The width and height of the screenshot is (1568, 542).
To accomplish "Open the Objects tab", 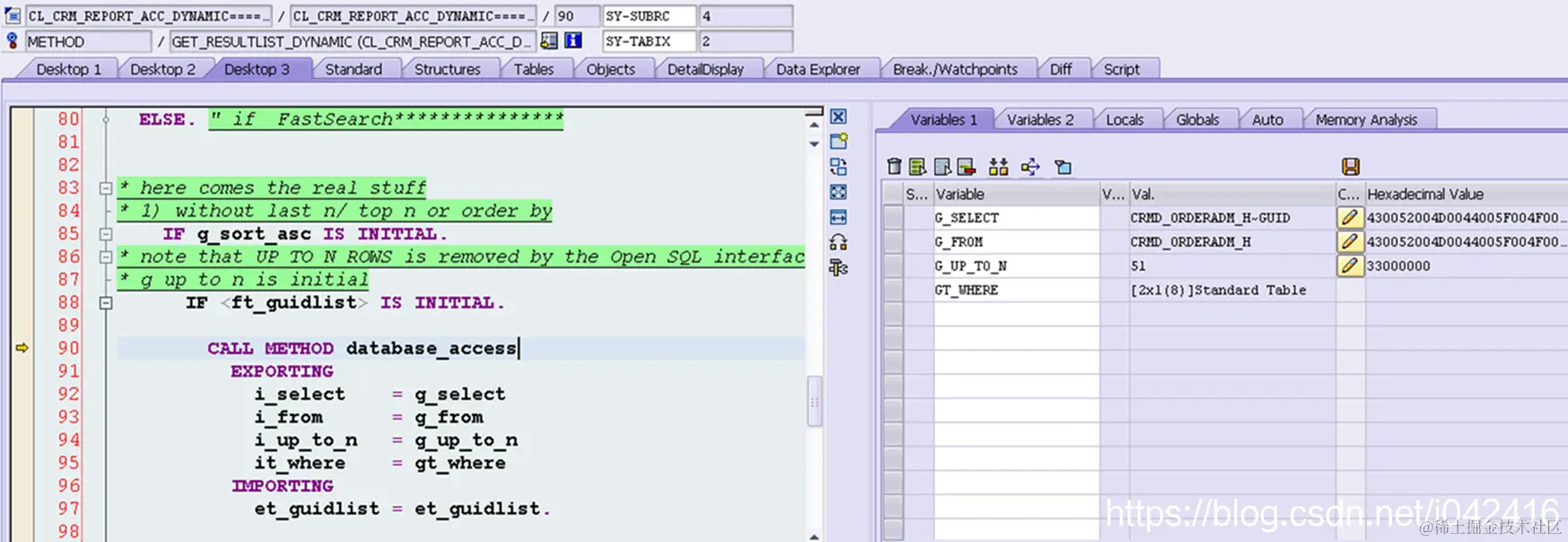I will (x=610, y=69).
